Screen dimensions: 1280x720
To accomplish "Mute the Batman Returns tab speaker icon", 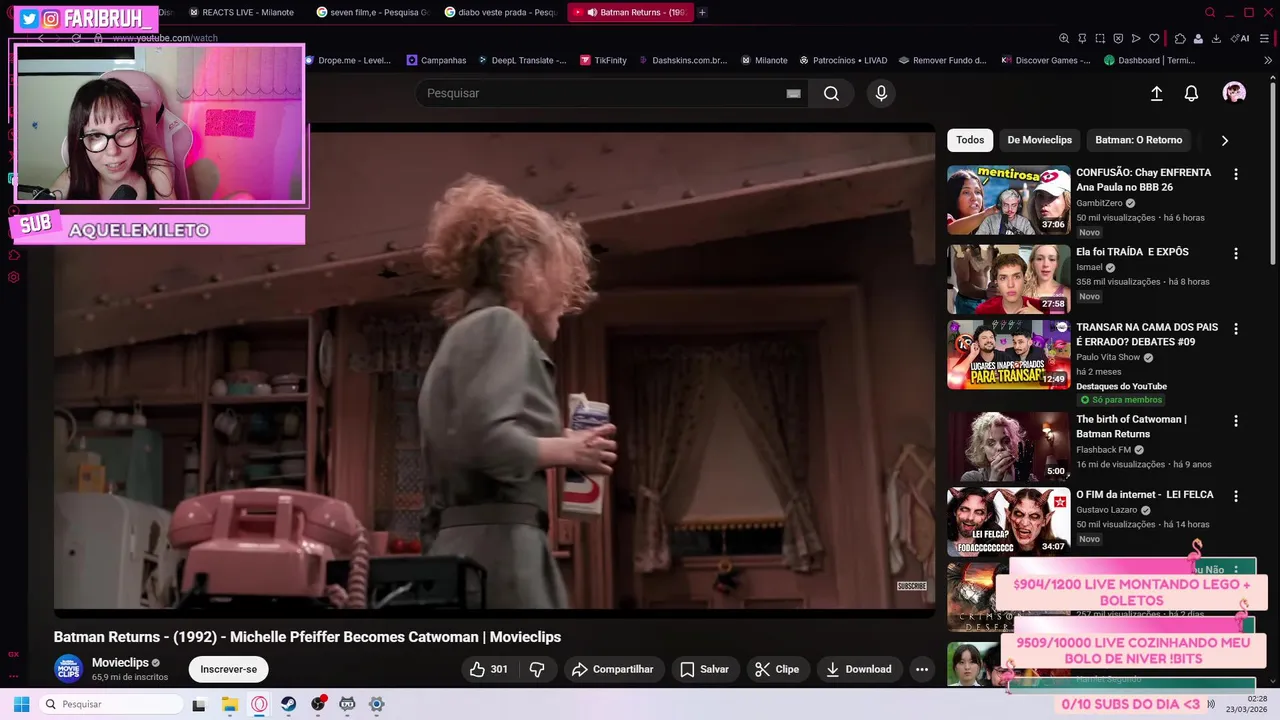I will coord(592,12).
